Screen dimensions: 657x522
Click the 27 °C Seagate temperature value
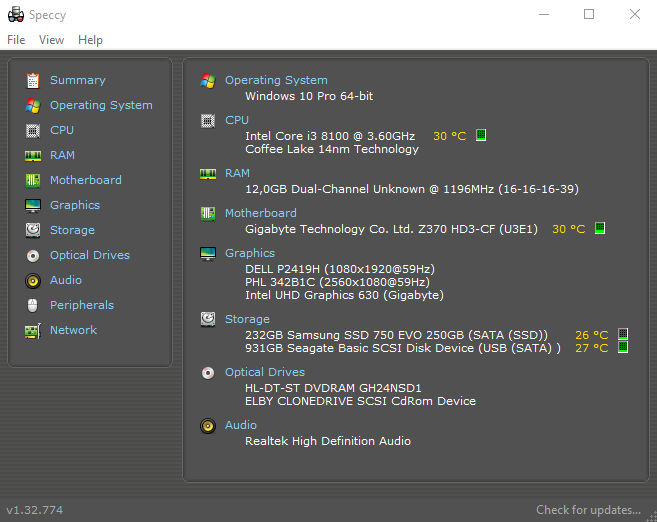(592, 348)
